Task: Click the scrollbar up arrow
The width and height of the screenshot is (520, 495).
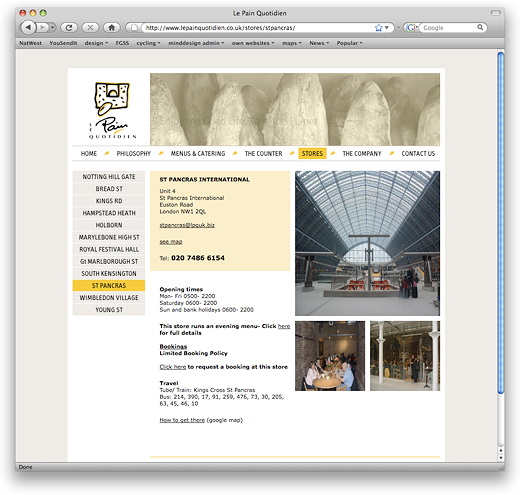Action: coord(501,450)
